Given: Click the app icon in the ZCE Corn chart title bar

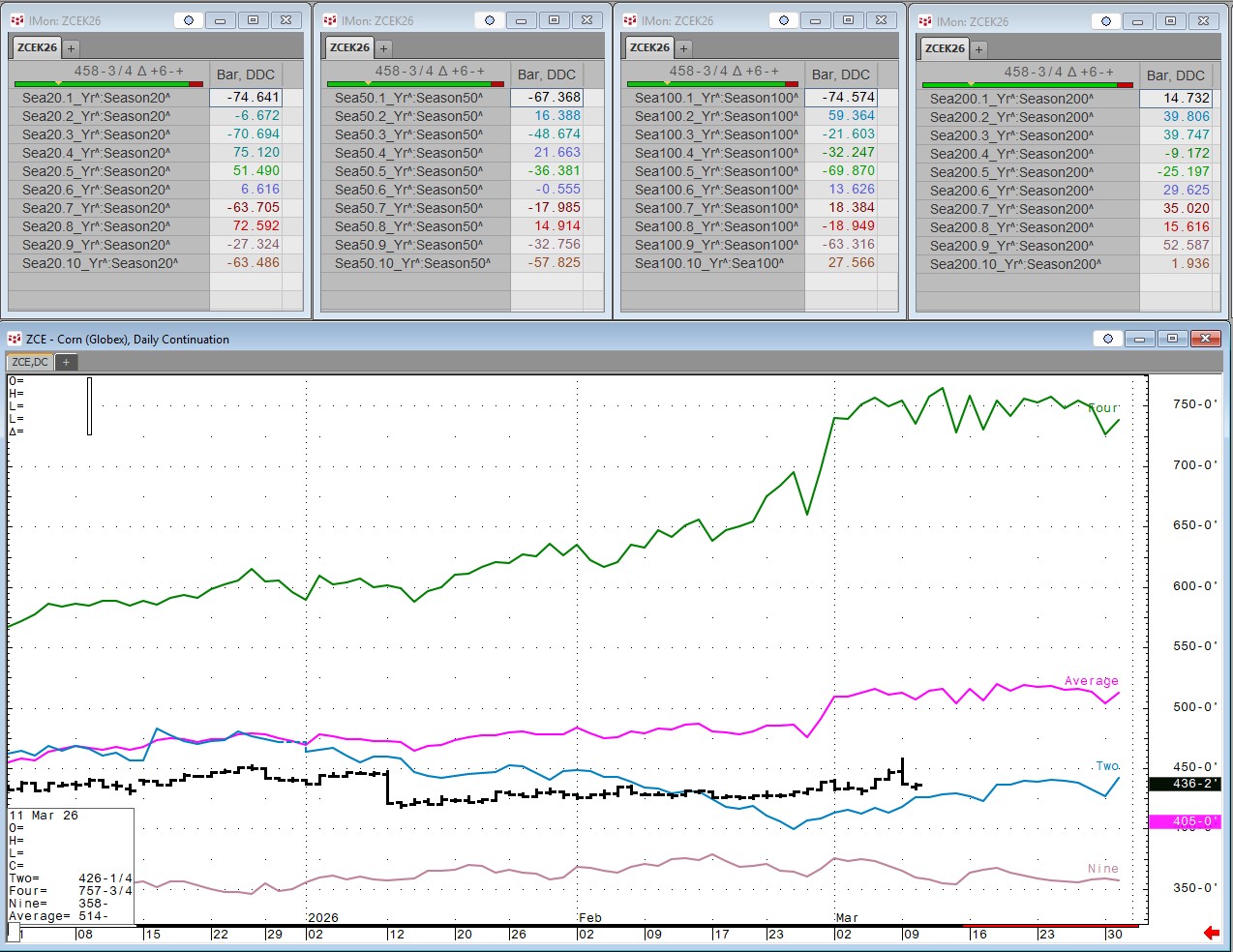Looking at the screenshot, I should (15, 339).
